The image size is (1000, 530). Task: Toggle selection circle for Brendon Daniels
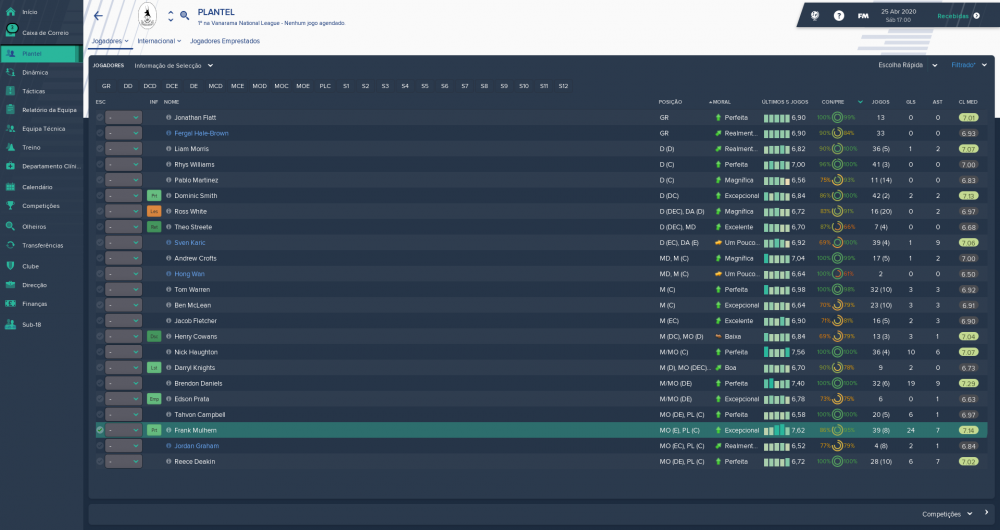(x=100, y=383)
